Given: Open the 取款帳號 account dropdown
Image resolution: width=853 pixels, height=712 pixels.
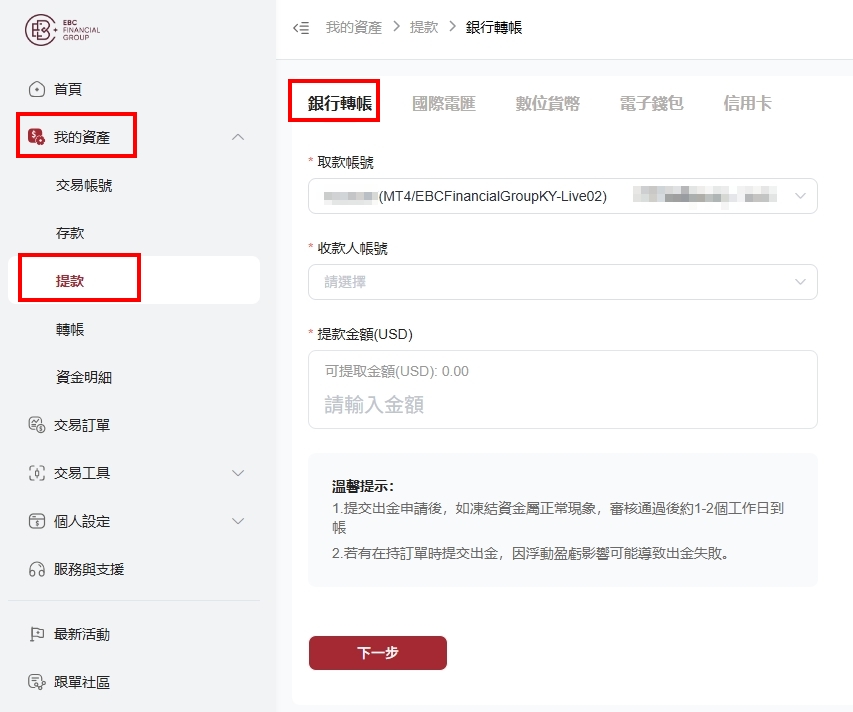Looking at the screenshot, I should [x=563, y=196].
